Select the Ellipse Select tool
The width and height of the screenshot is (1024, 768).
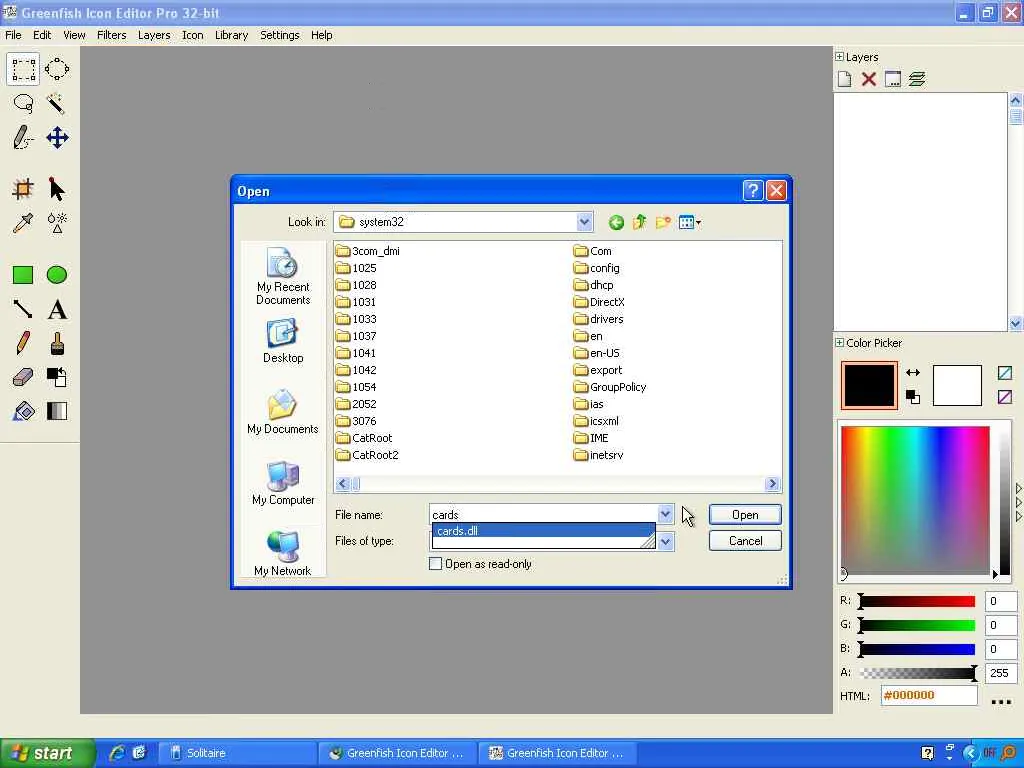point(57,69)
